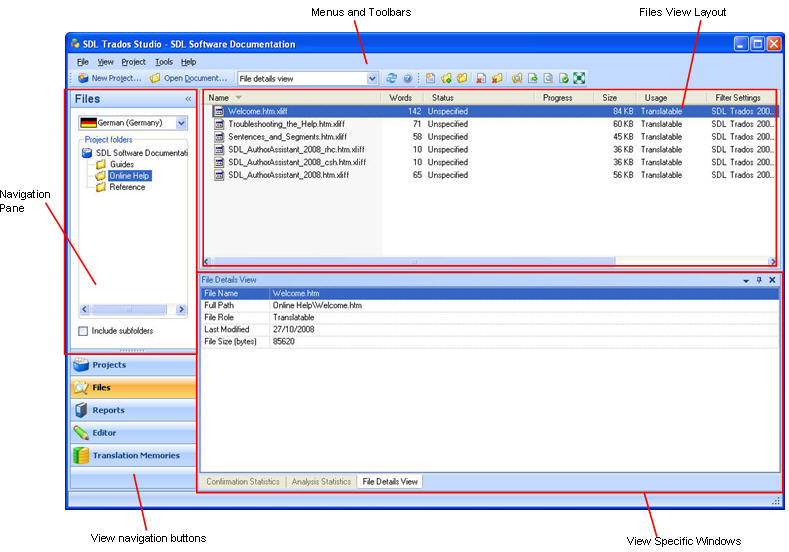
Task: Open the File Details View panel options arrow
Action: 746,280
